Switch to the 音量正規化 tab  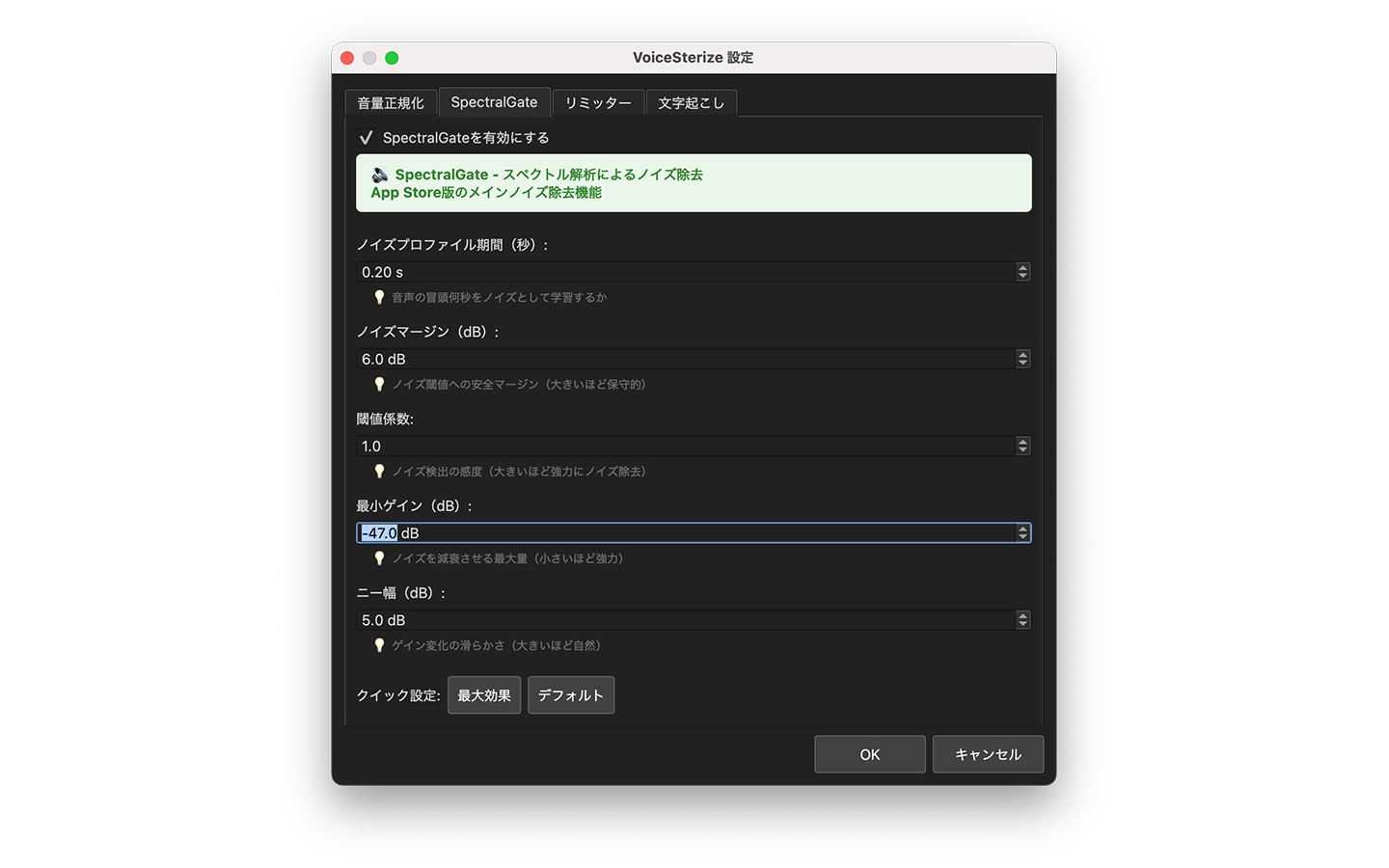(391, 102)
